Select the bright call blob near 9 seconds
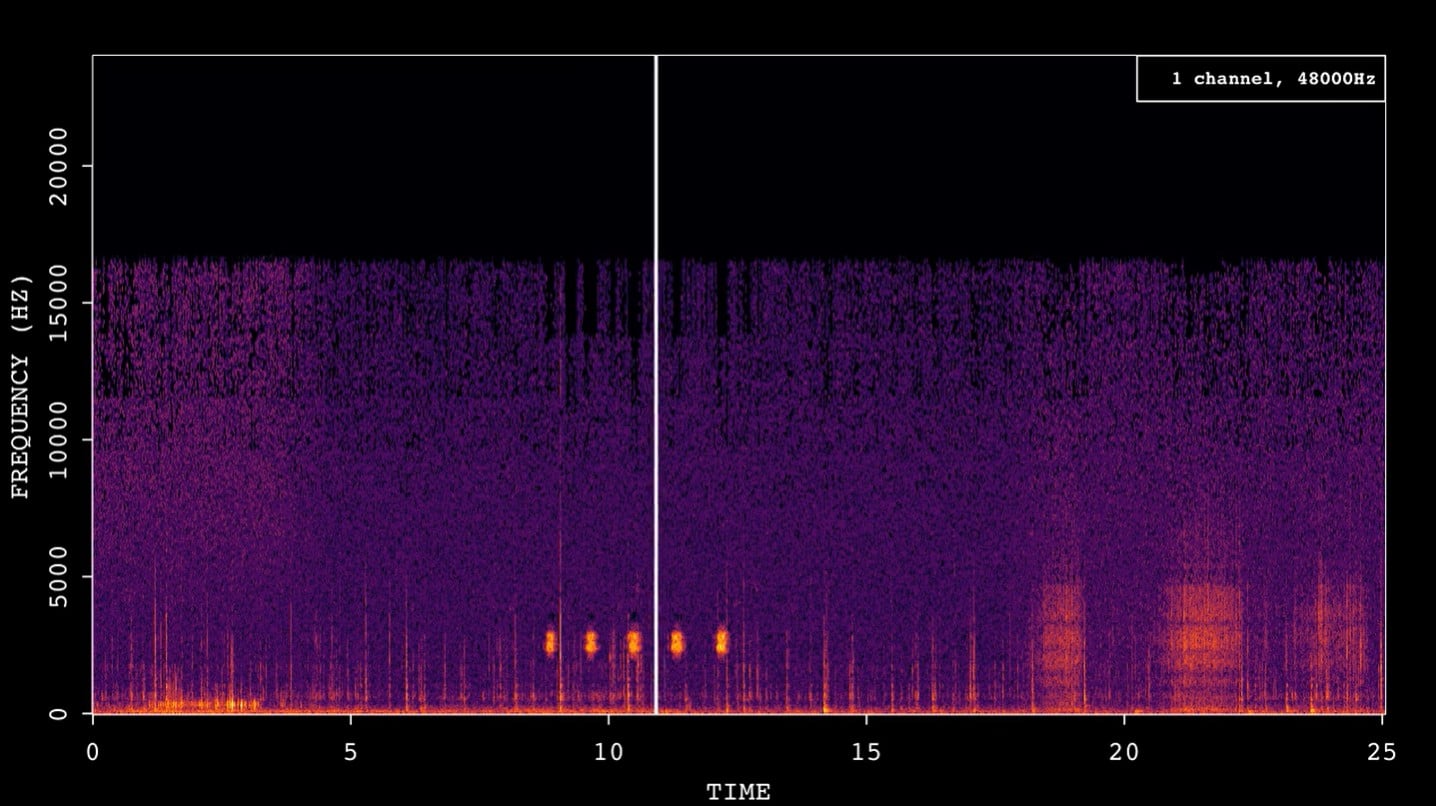Screen dimensions: 1436x806 (x=551, y=640)
